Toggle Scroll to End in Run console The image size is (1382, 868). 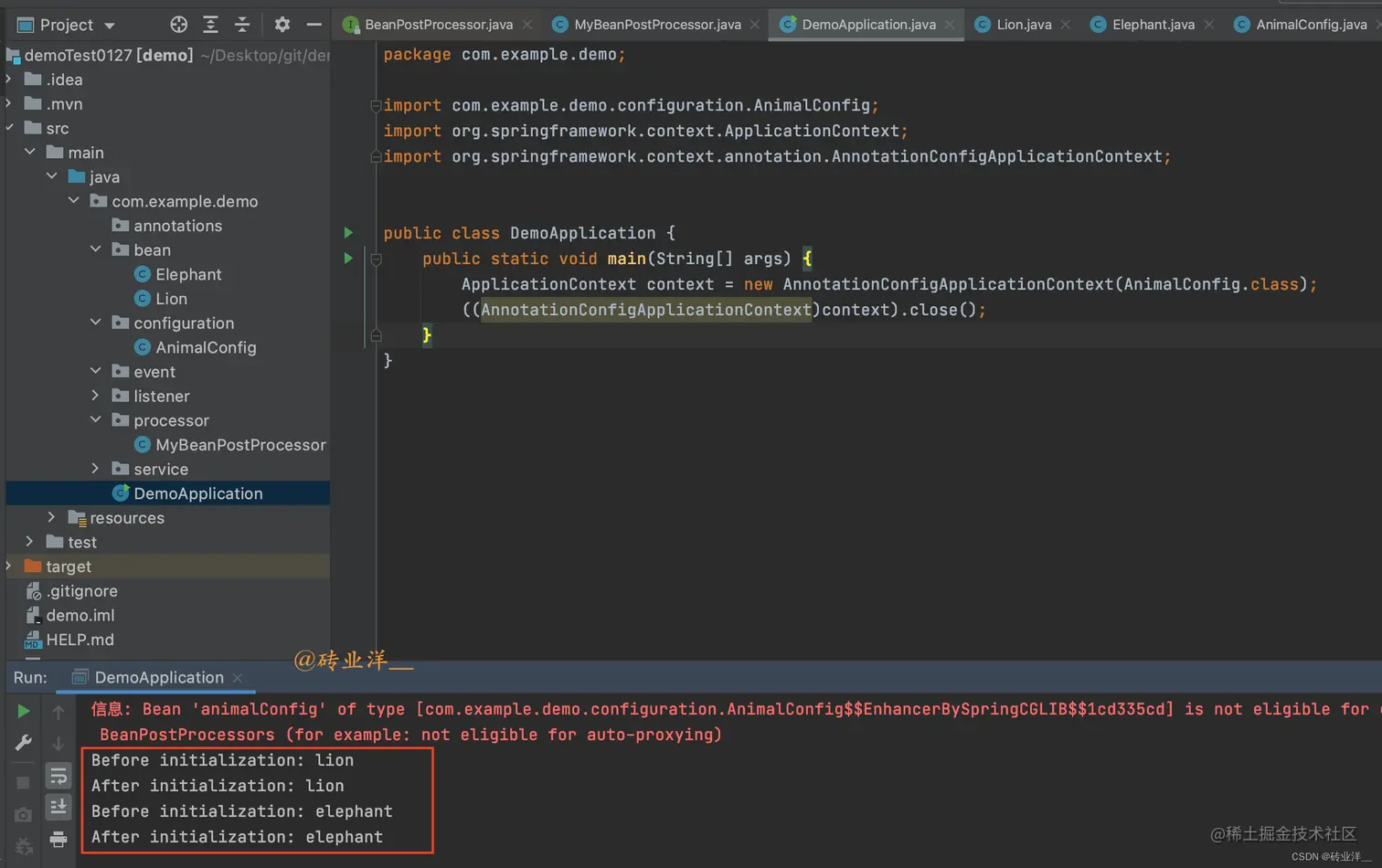[58, 807]
